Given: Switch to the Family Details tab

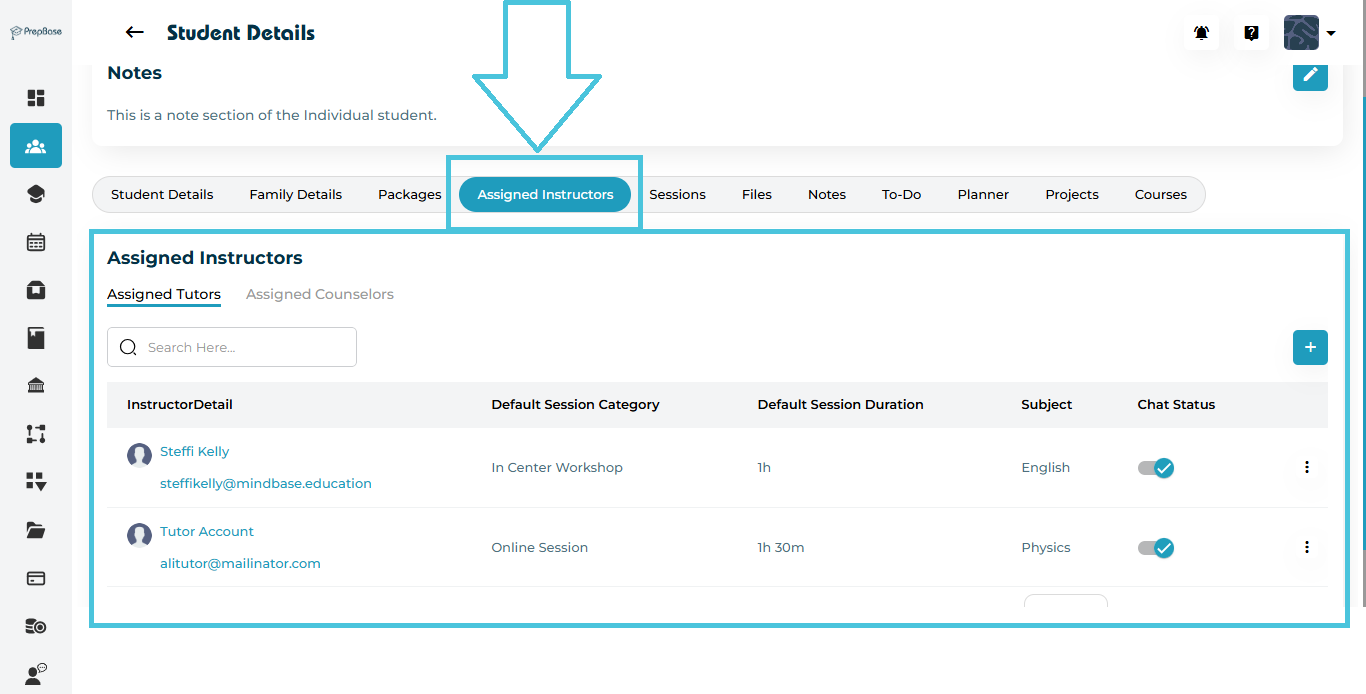Looking at the screenshot, I should coord(295,195).
